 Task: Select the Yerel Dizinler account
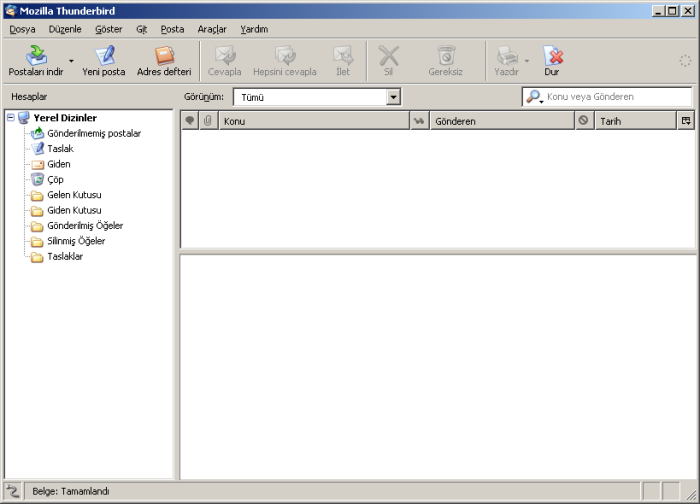pos(65,118)
